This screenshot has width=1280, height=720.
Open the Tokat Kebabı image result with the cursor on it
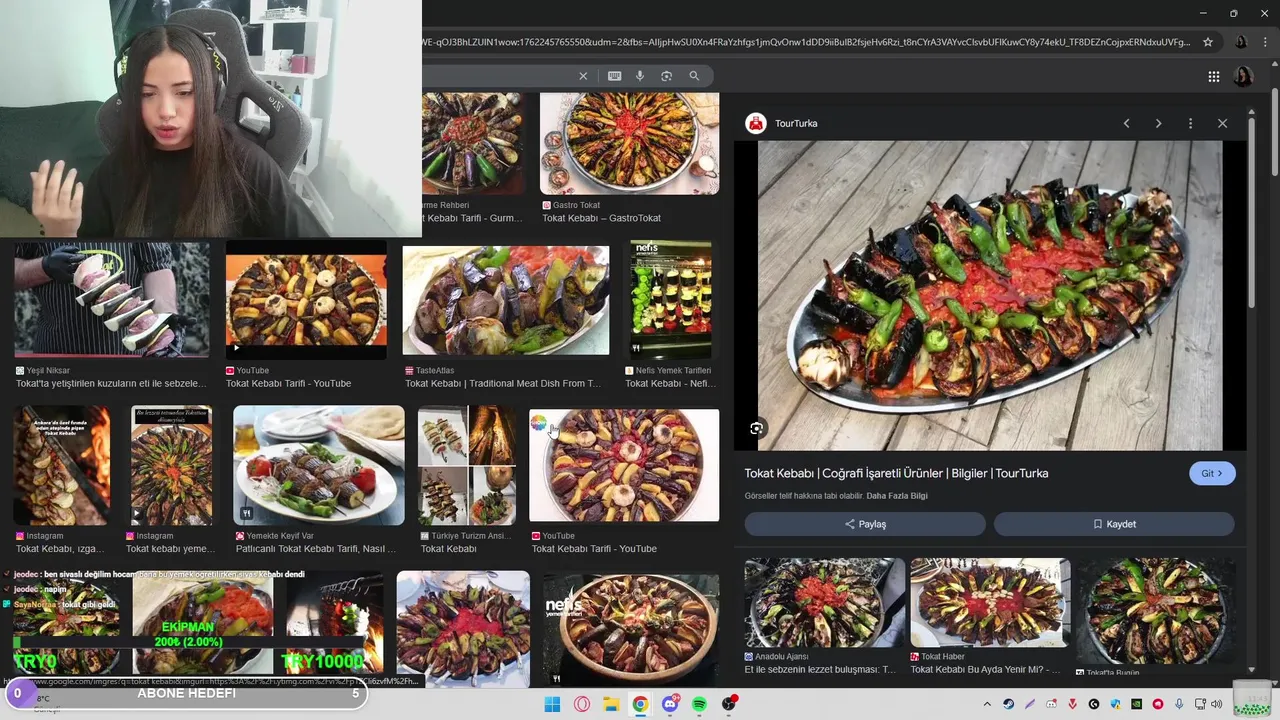click(624, 465)
